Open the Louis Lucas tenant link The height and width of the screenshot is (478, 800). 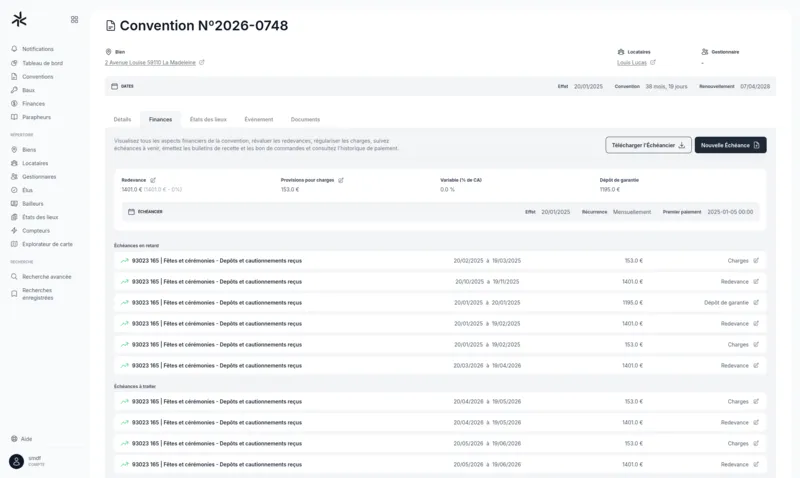(631, 62)
